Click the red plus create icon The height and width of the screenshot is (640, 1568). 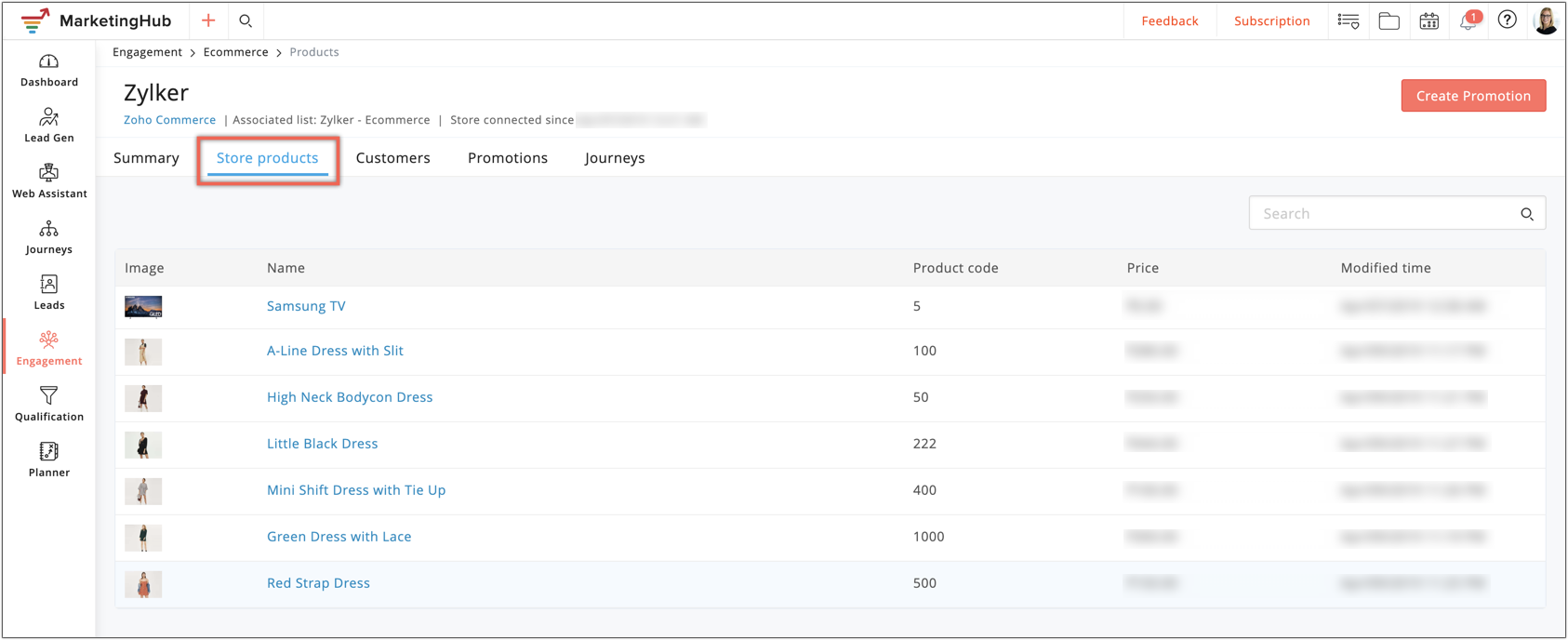(x=208, y=20)
